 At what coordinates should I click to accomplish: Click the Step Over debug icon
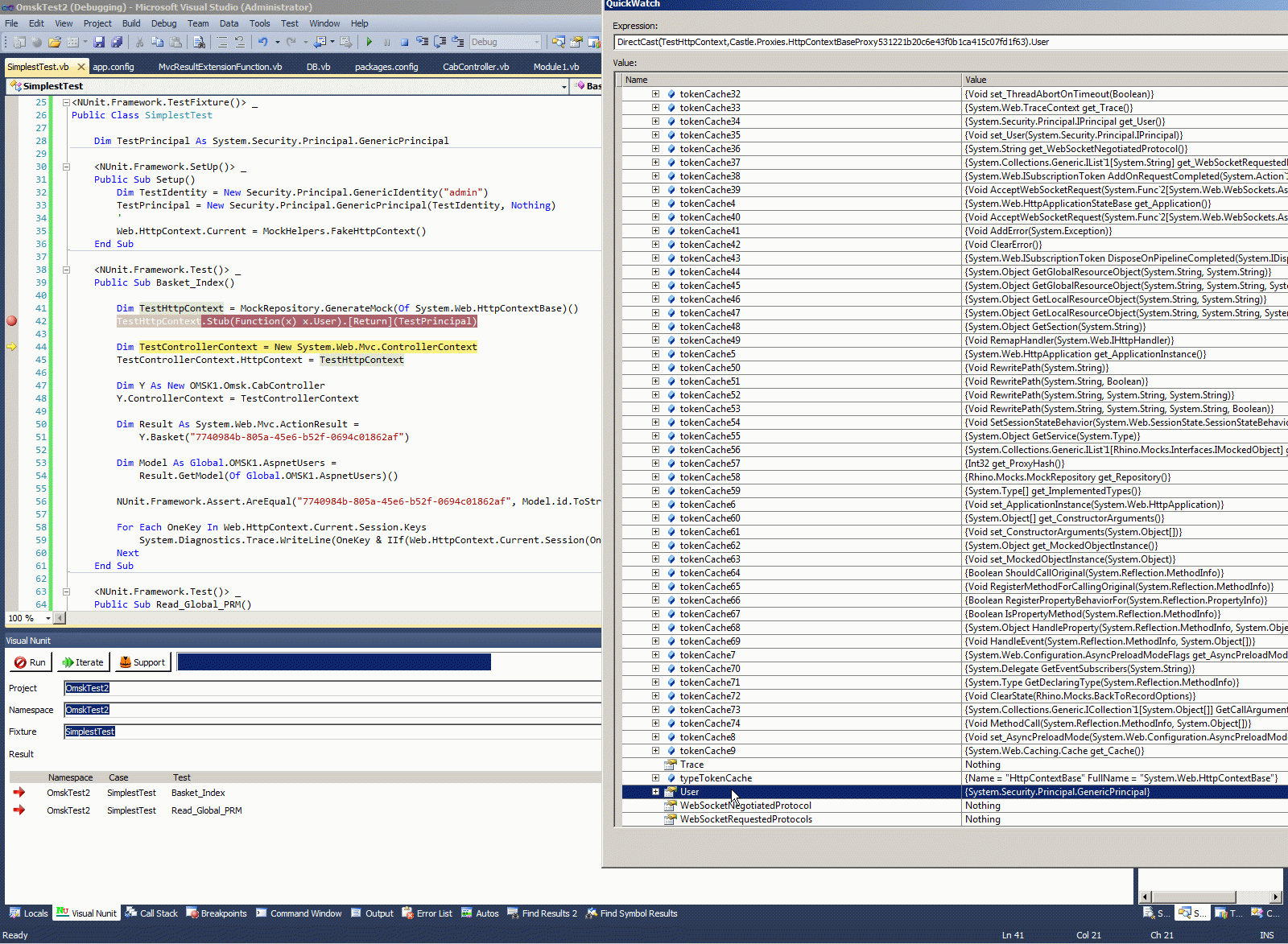pyautogui.click(x=440, y=42)
